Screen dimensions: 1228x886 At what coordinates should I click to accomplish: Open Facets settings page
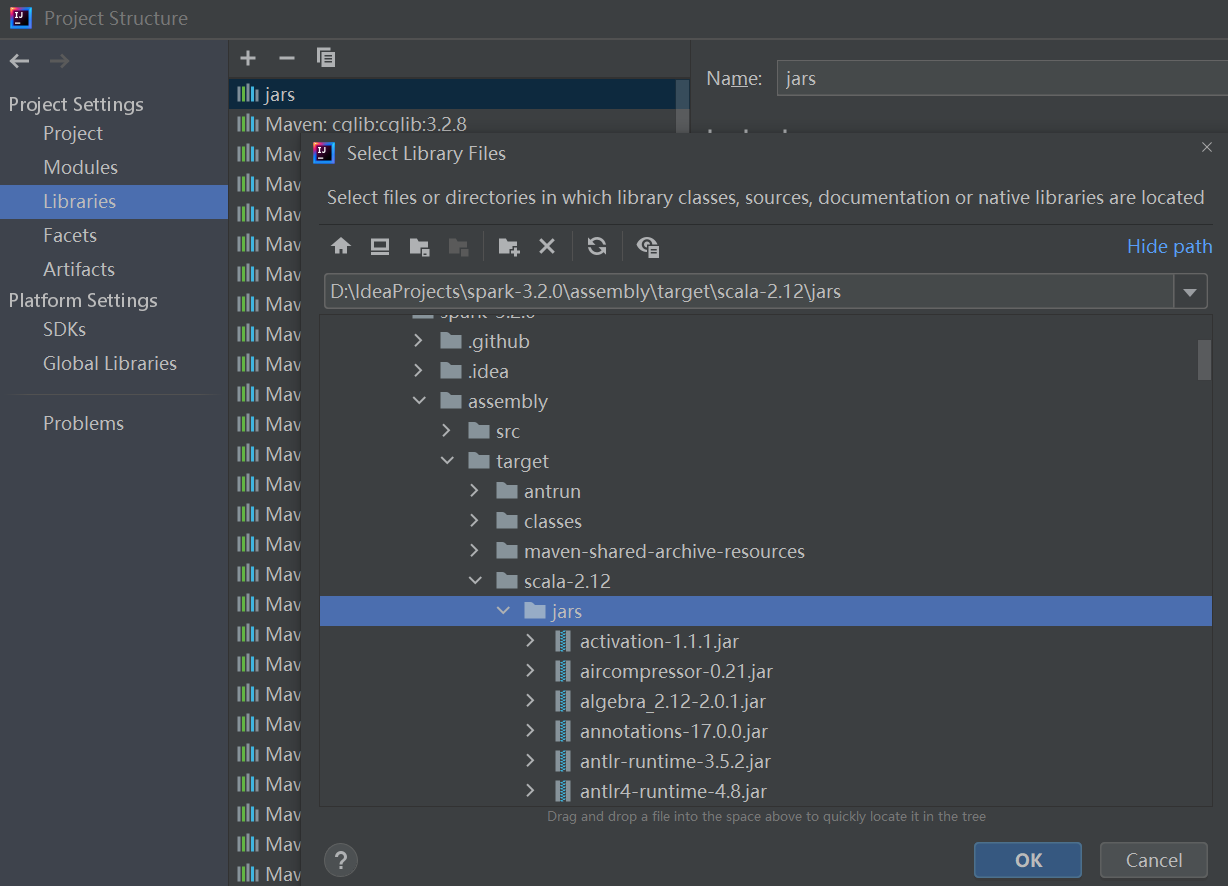[x=70, y=235]
